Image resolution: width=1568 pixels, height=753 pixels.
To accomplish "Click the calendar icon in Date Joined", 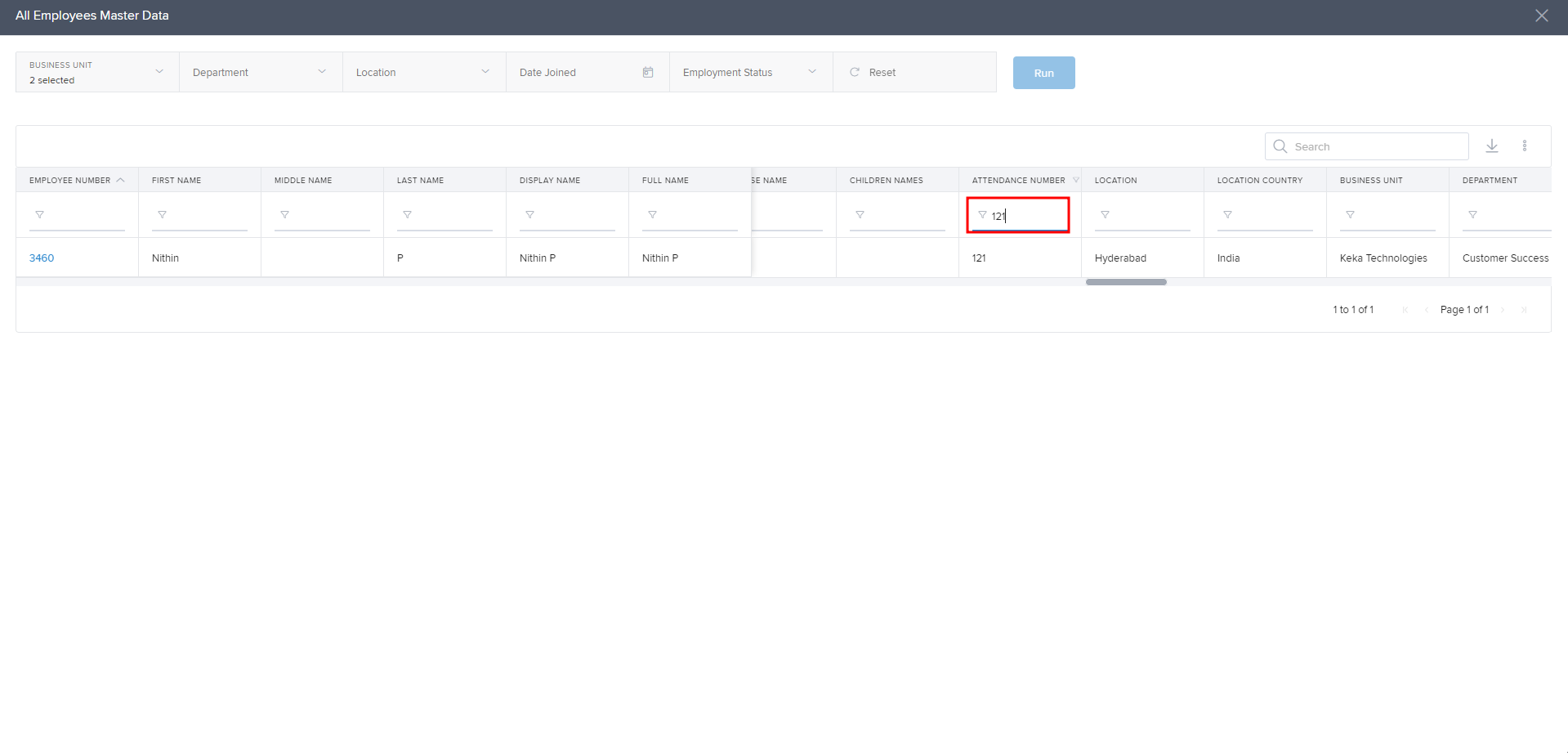I will (648, 72).
